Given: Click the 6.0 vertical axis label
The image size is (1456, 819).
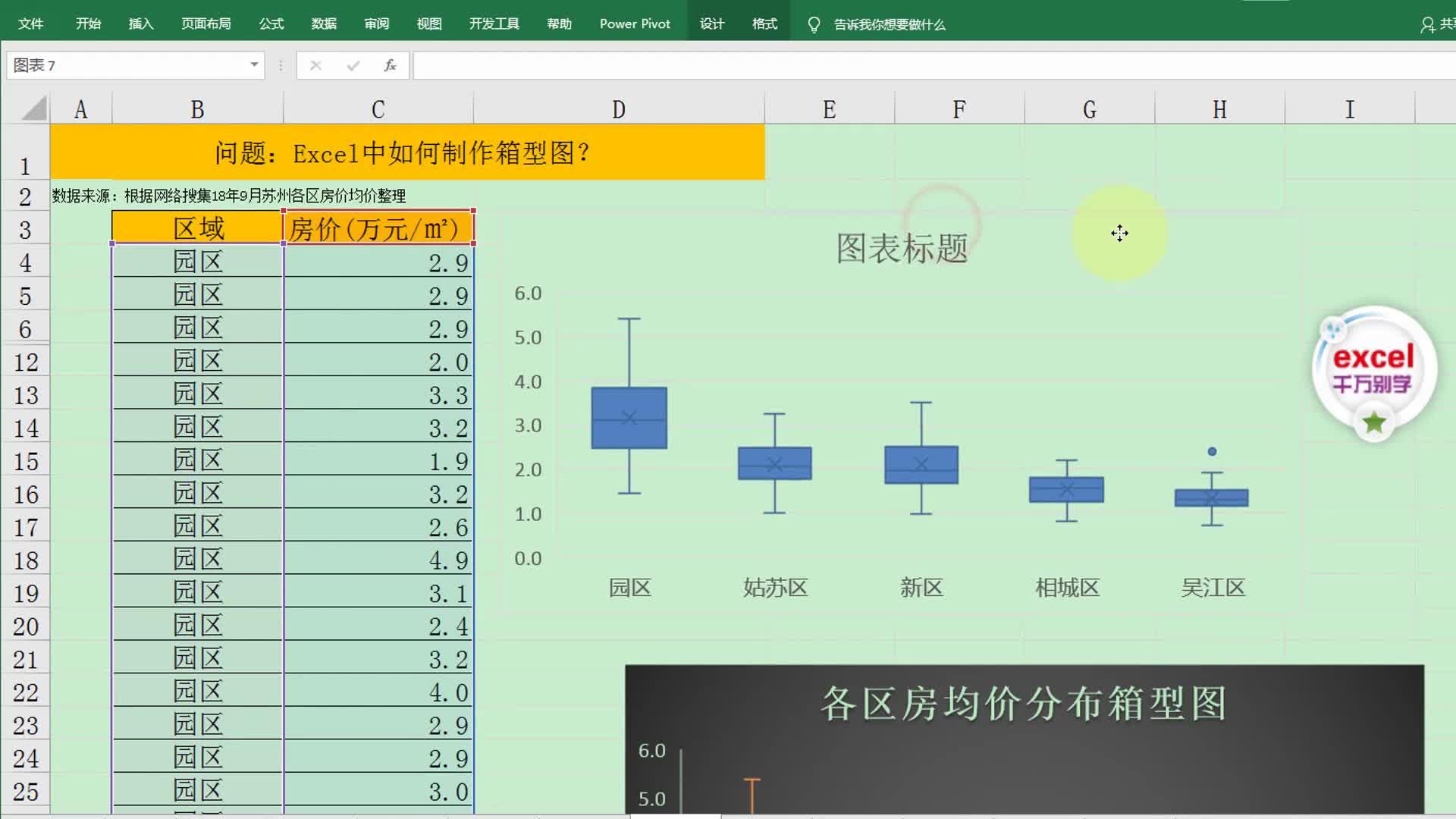Looking at the screenshot, I should pos(528,293).
